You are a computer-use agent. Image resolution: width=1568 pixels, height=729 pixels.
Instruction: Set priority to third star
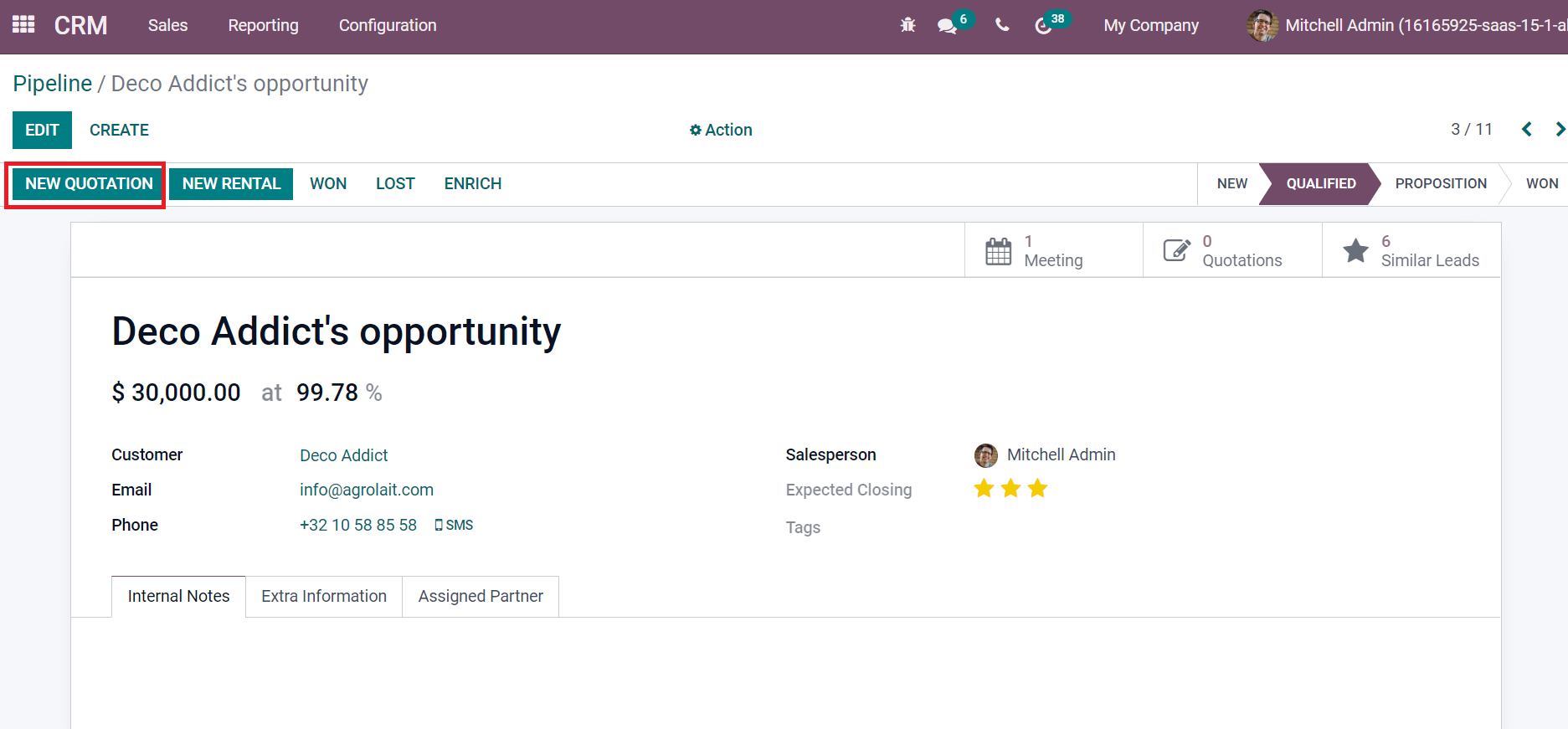click(x=1037, y=488)
